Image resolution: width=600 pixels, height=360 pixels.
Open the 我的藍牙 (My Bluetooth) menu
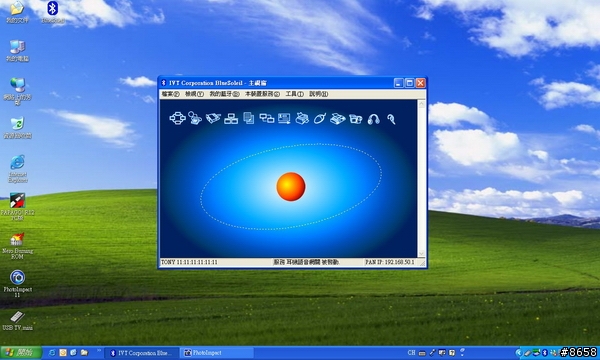[x=224, y=94]
